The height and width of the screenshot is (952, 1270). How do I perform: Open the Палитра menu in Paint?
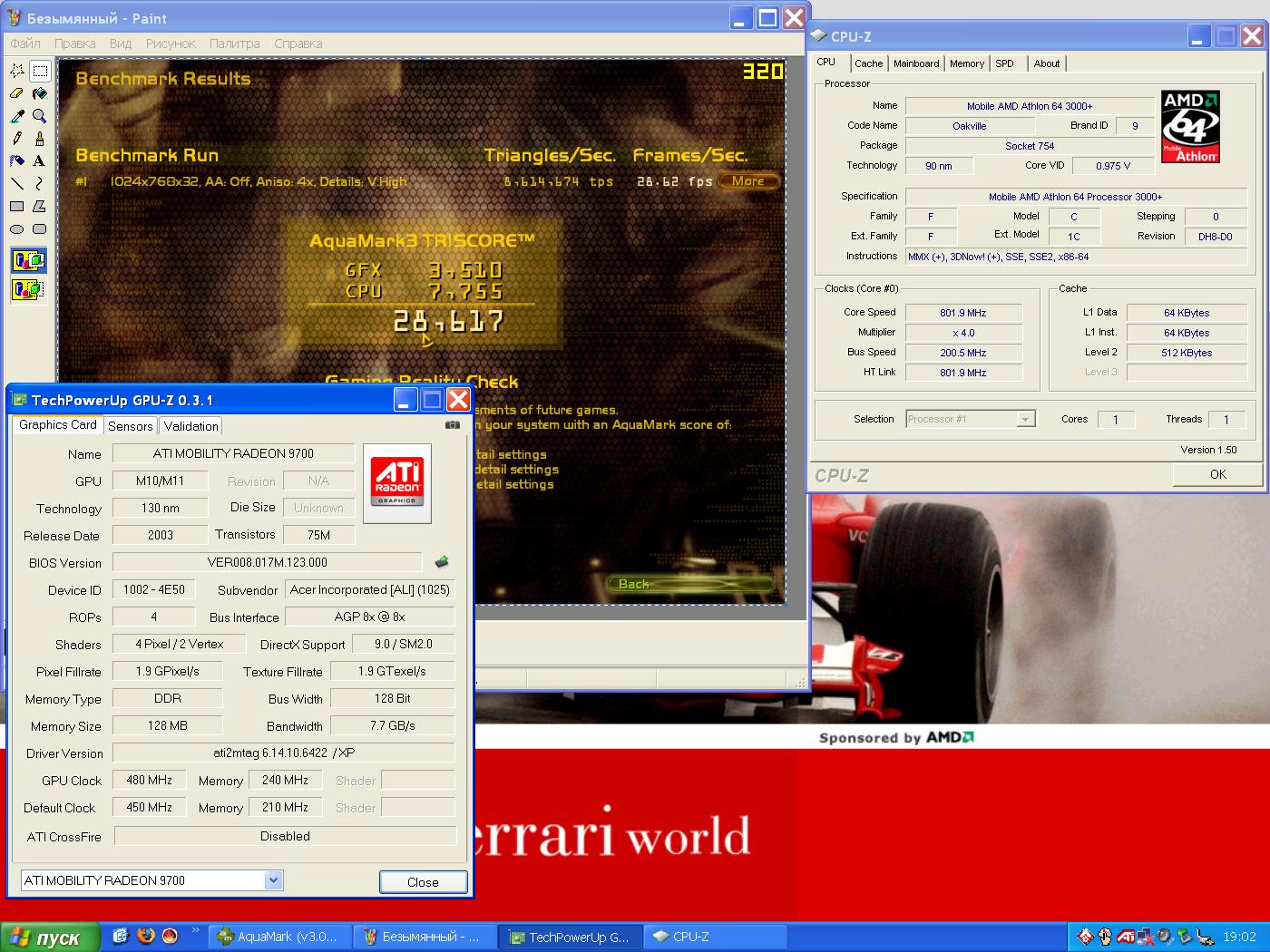(x=235, y=44)
